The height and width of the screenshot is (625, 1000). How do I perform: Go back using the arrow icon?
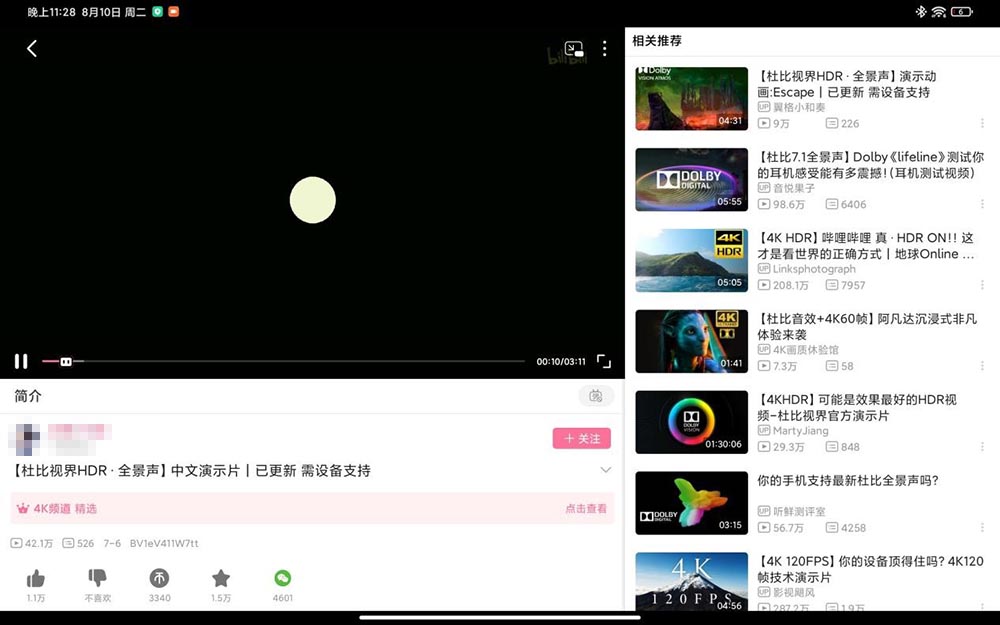32,48
